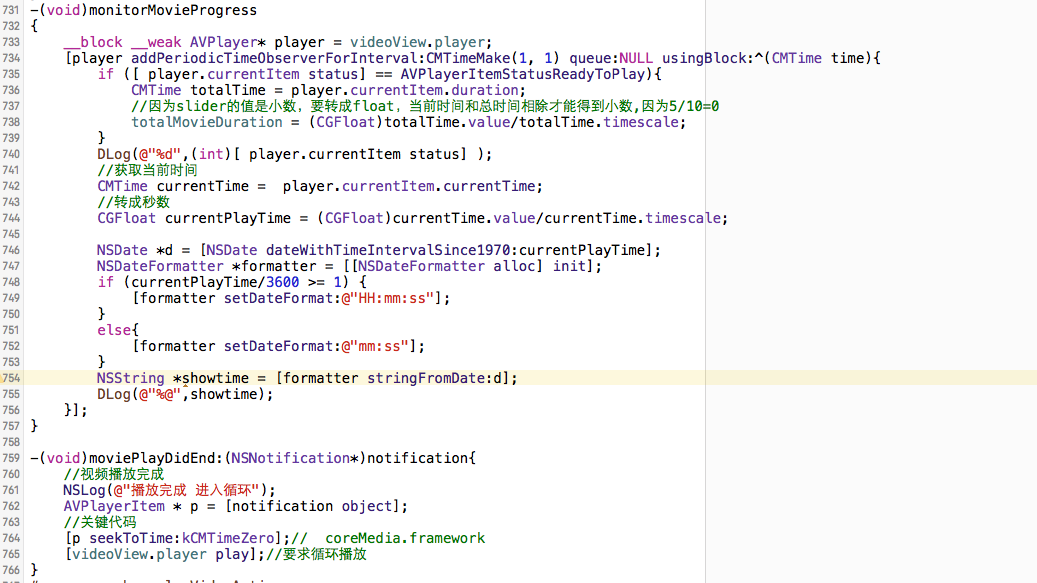Click the //获取当前时间 comment

click(147, 171)
